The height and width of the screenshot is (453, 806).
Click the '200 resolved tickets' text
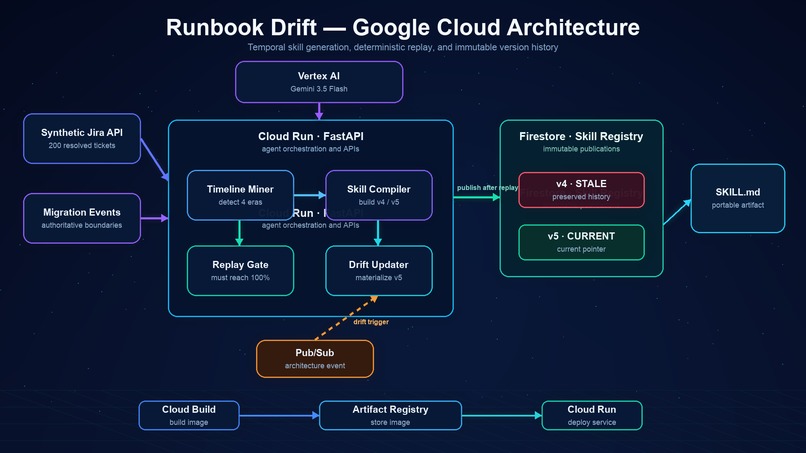[82, 146]
